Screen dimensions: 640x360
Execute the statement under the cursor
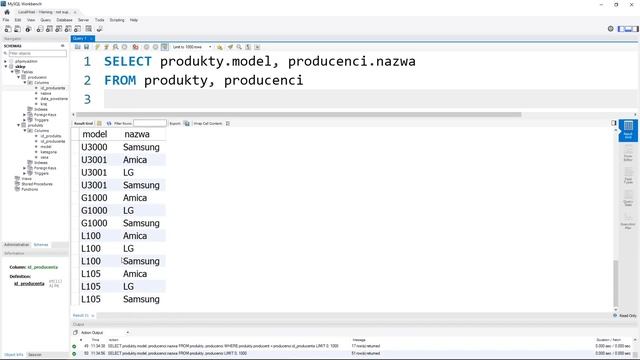pyautogui.click(x=106, y=47)
